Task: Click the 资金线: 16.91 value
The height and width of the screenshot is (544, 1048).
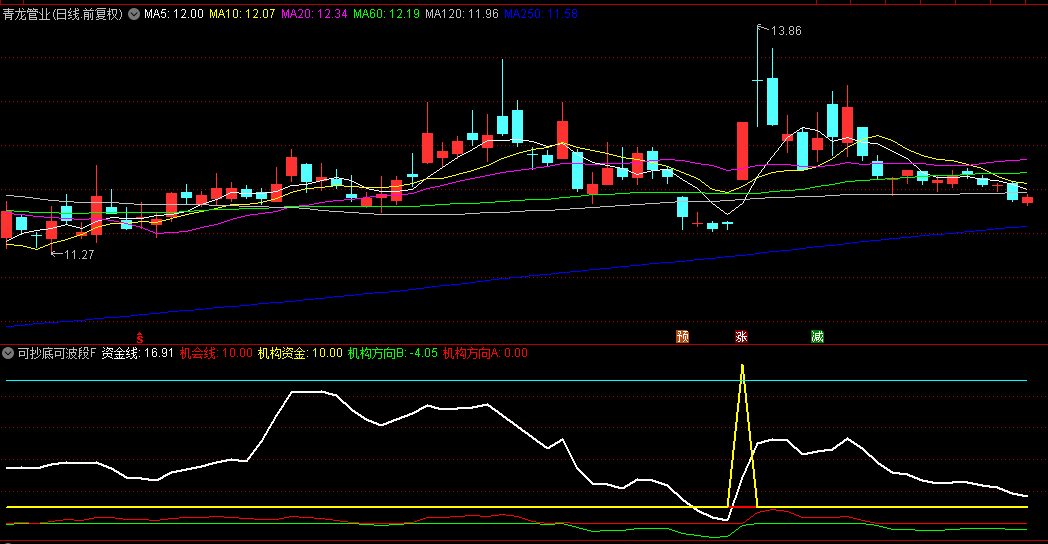Action: click(x=138, y=353)
